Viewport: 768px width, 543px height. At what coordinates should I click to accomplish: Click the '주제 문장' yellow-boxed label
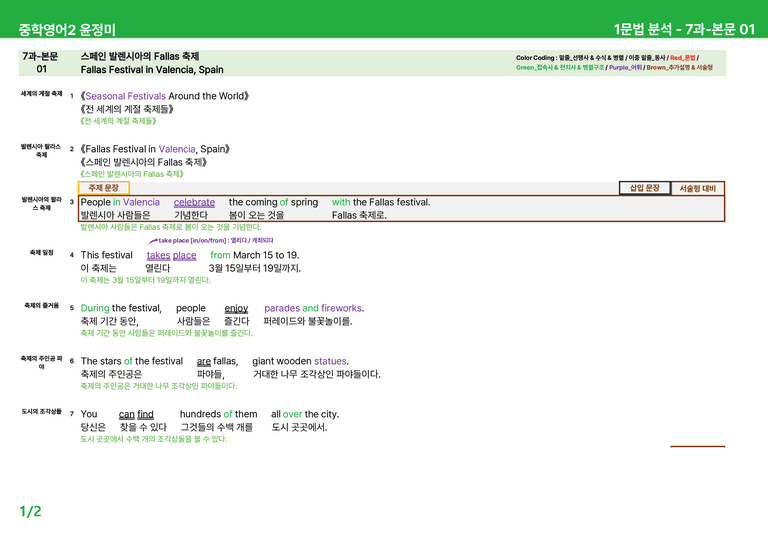(x=103, y=188)
